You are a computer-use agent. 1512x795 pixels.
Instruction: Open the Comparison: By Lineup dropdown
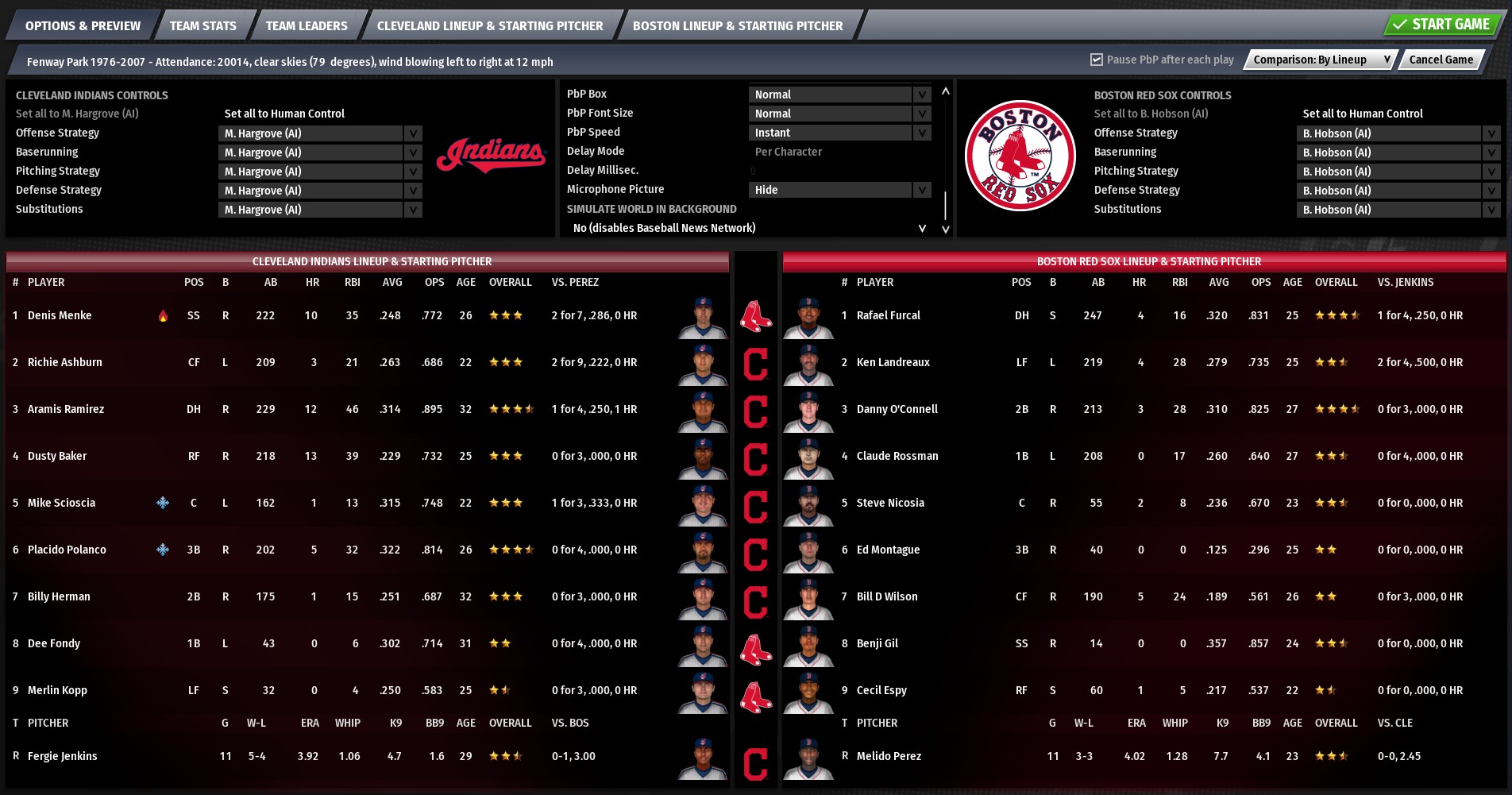[1321, 60]
